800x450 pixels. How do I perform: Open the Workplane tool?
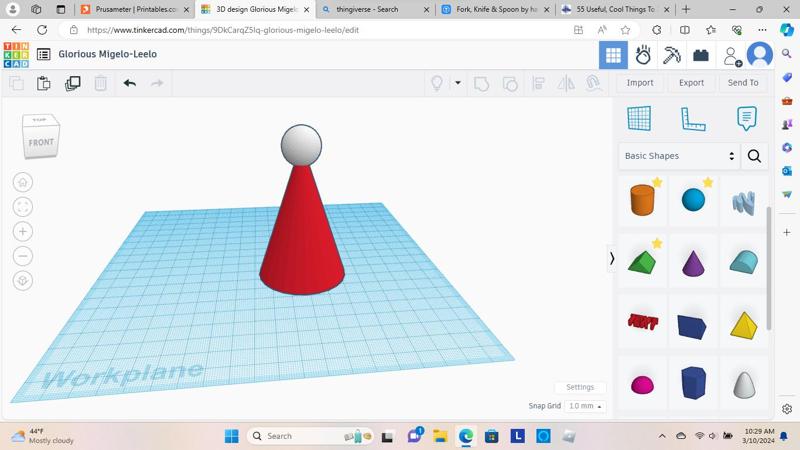(x=639, y=118)
